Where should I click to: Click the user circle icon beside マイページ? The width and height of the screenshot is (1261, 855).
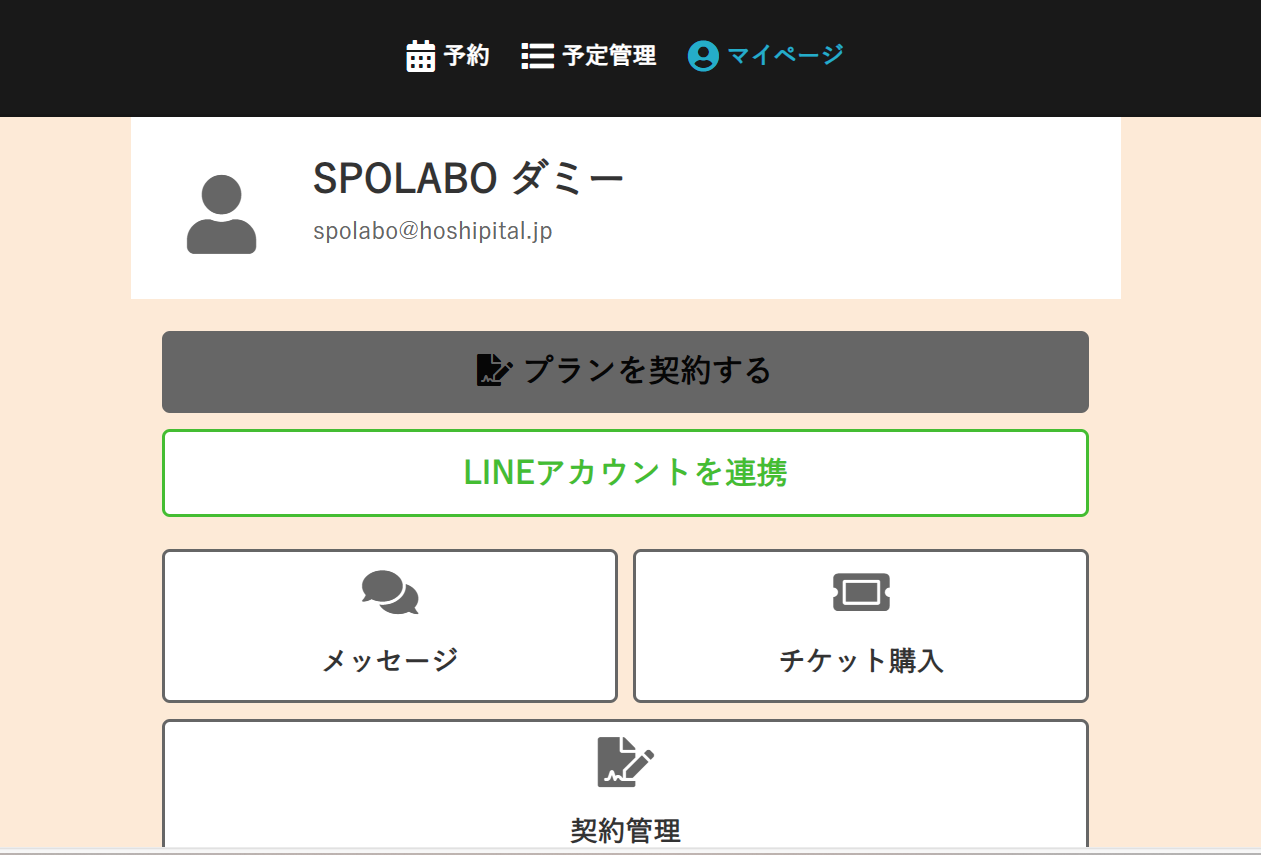(x=703, y=56)
